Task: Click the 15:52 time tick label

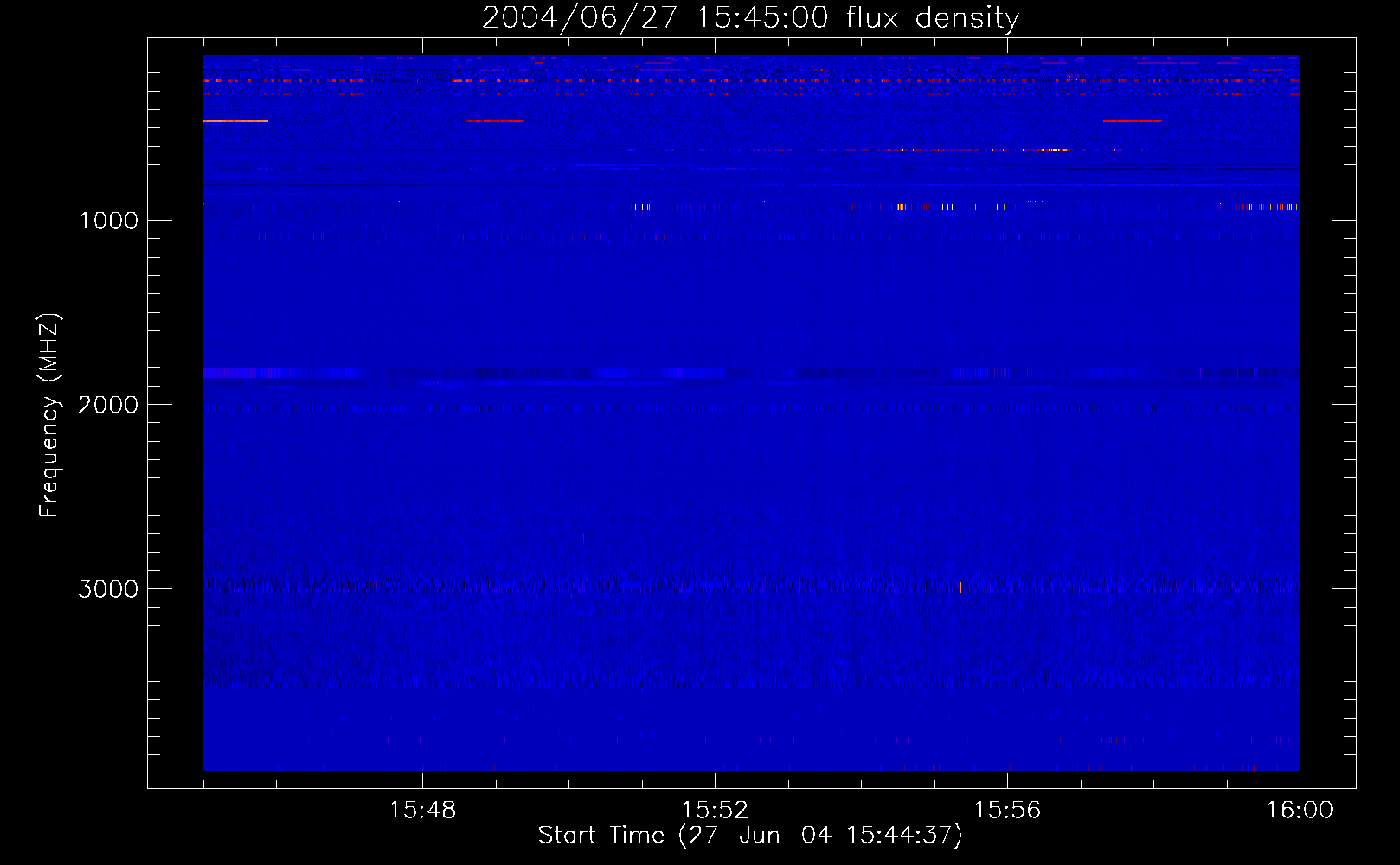Action: click(715, 811)
